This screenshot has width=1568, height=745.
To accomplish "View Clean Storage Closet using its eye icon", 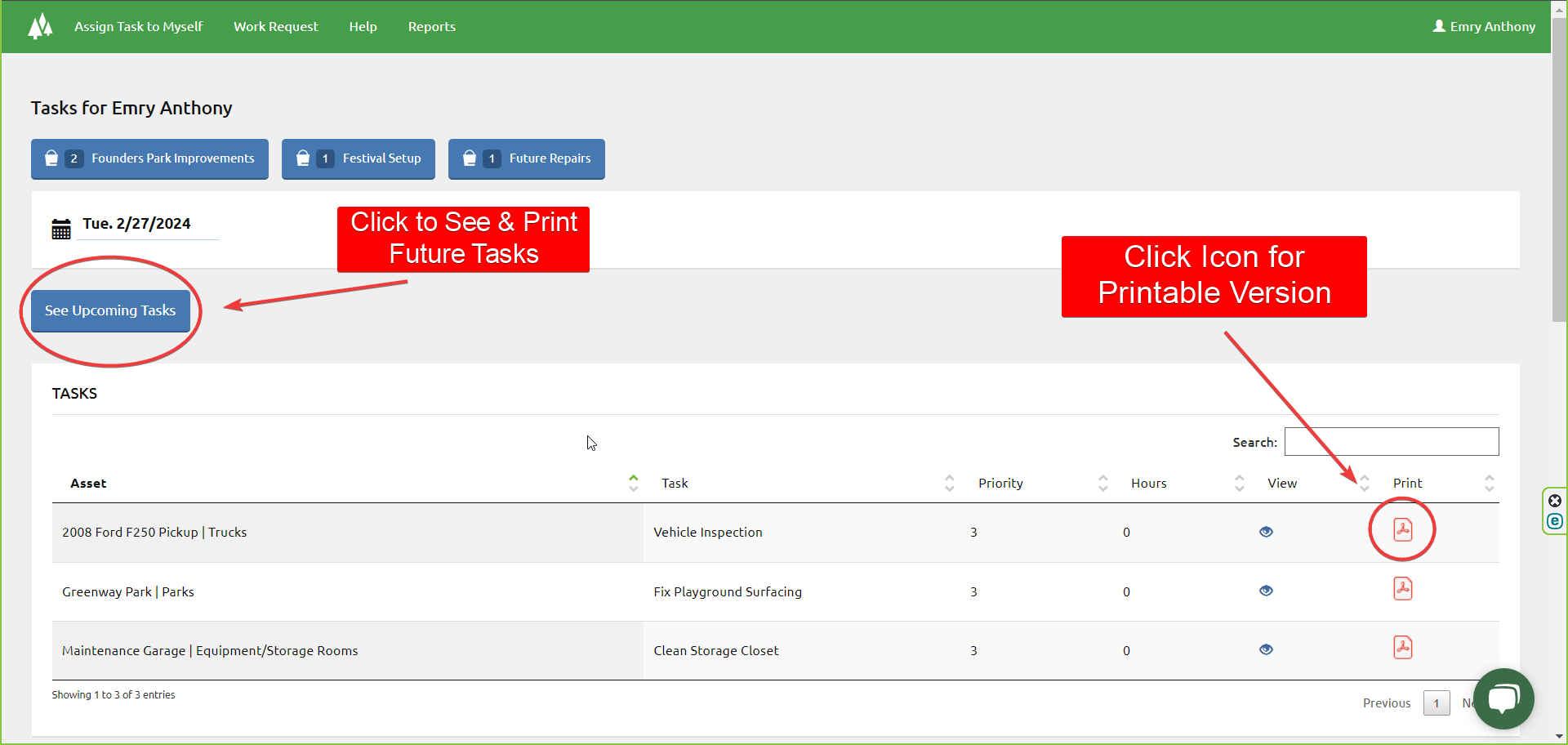I will click(1266, 649).
